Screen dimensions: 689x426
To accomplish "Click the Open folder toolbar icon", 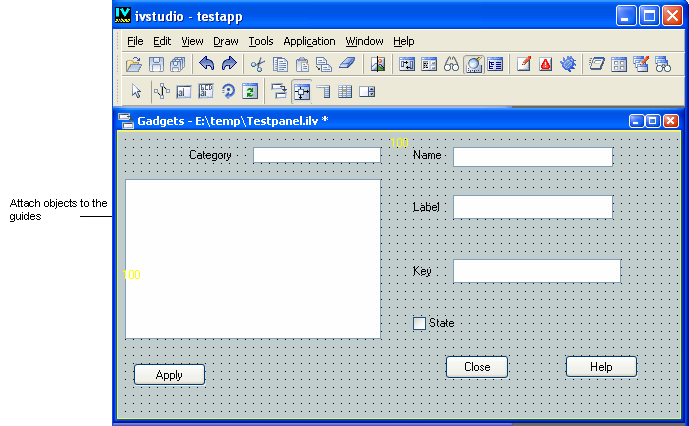I will pos(133,65).
